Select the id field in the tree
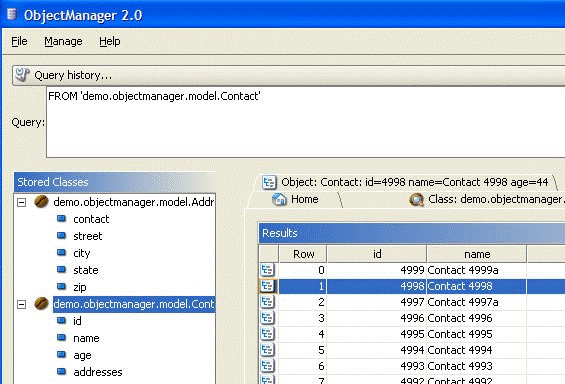 (77, 321)
